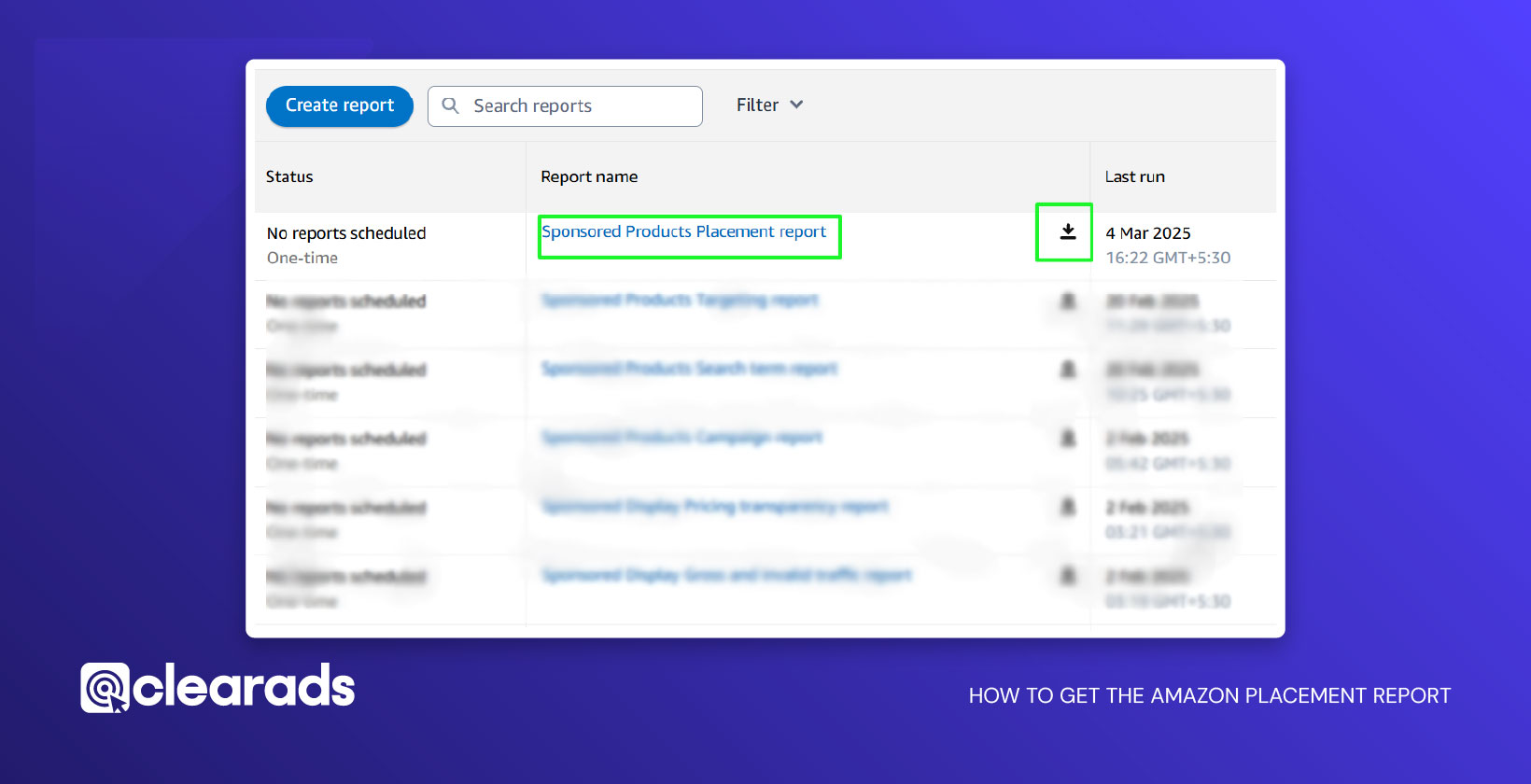Viewport: 1531px width, 784px height.
Task: Click the Create report button
Action: [340, 105]
